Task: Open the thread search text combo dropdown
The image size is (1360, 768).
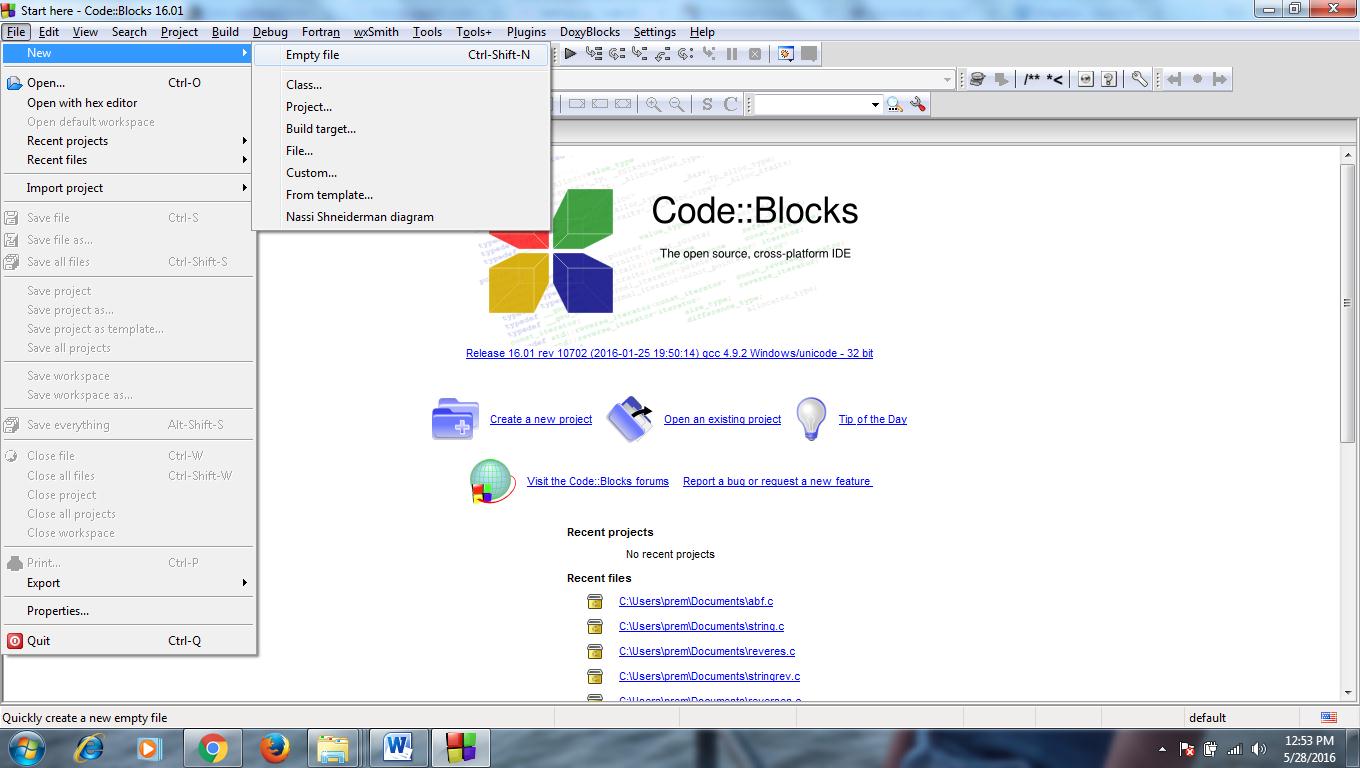Action: 874,104
